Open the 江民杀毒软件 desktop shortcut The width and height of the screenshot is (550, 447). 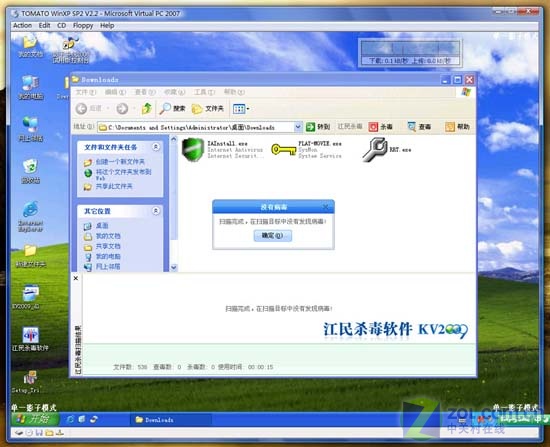(x=30, y=339)
